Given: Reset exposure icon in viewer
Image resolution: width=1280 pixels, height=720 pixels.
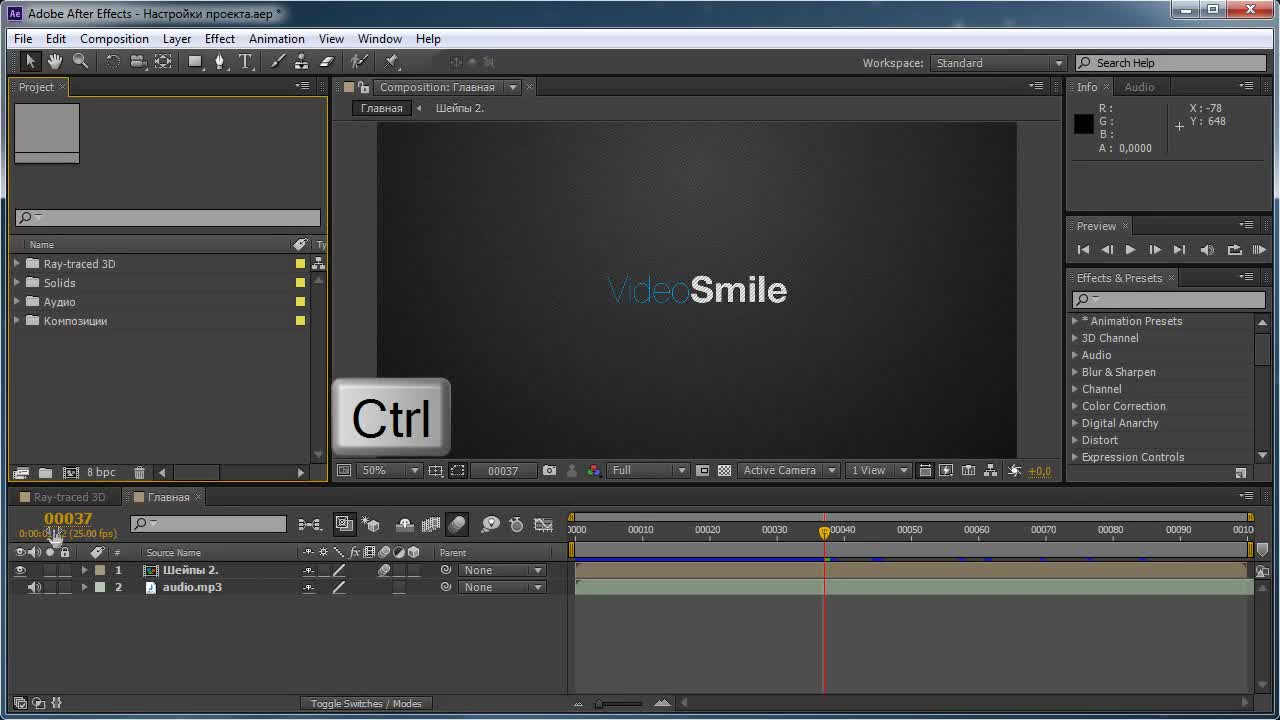Looking at the screenshot, I should tap(1015, 470).
